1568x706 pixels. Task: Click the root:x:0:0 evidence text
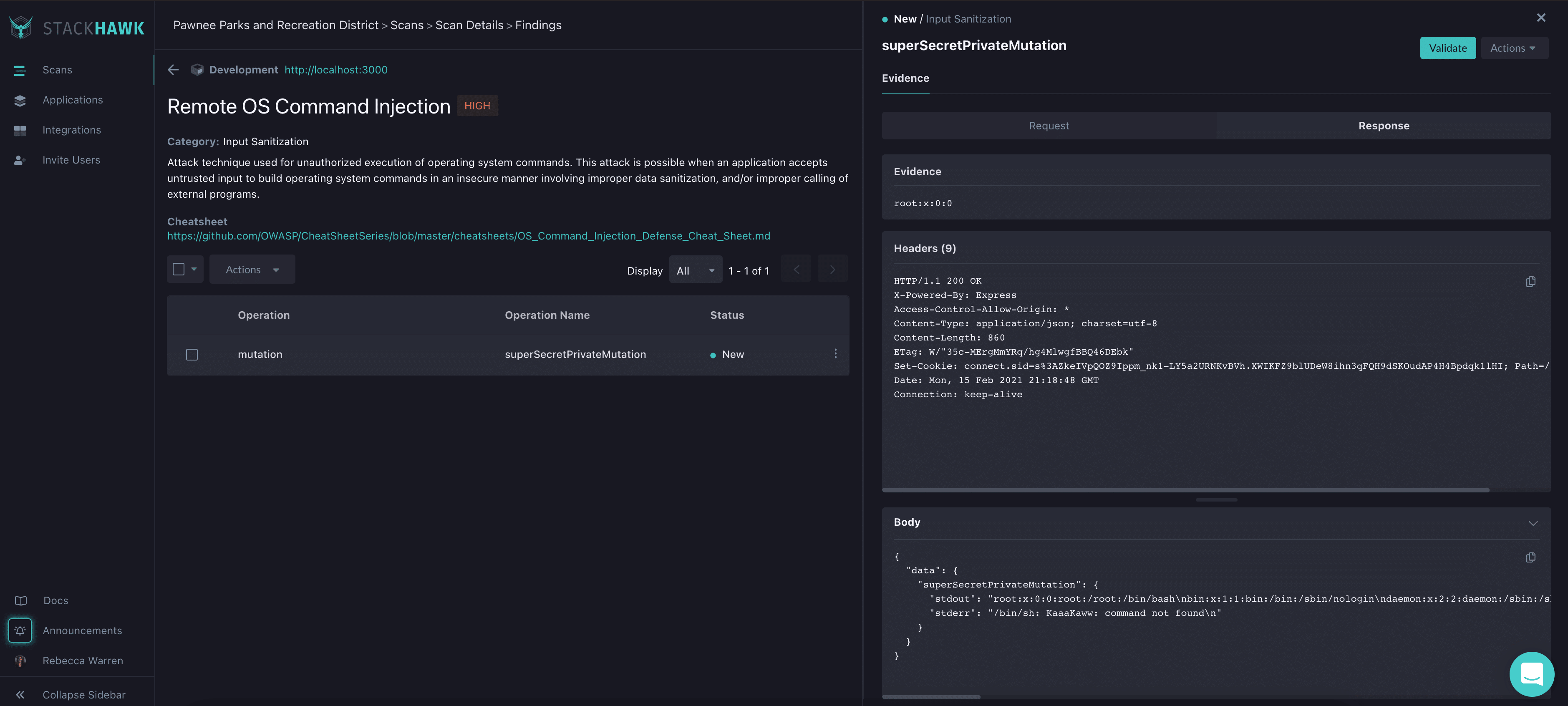pos(923,204)
